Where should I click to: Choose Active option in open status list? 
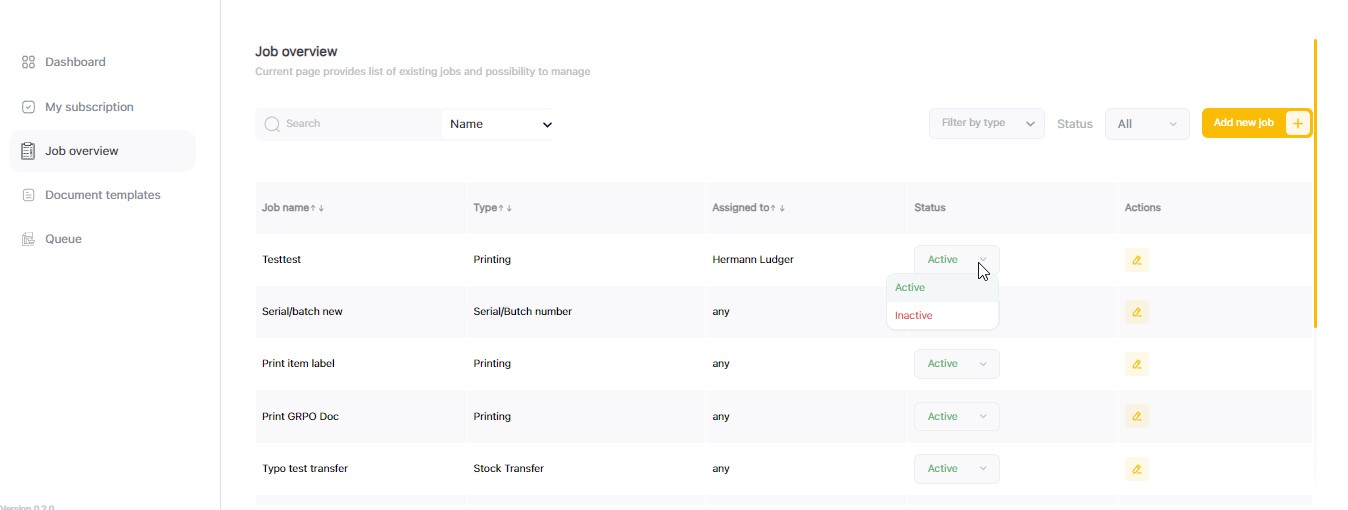point(910,288)
